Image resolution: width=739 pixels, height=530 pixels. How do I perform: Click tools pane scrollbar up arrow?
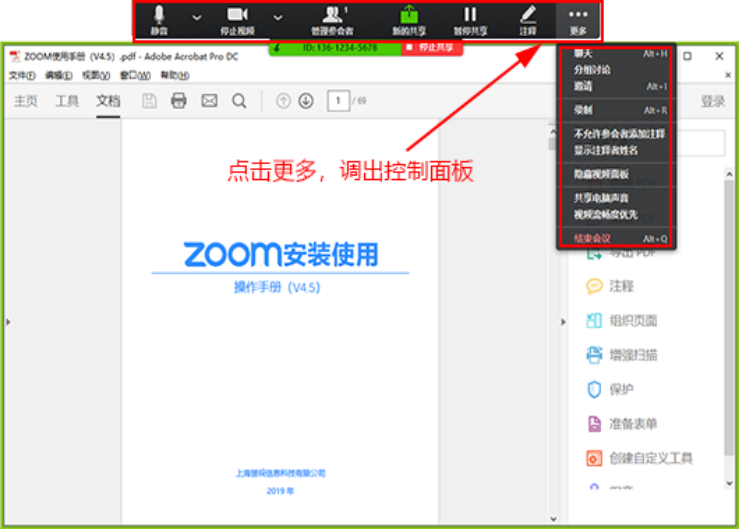729,174
